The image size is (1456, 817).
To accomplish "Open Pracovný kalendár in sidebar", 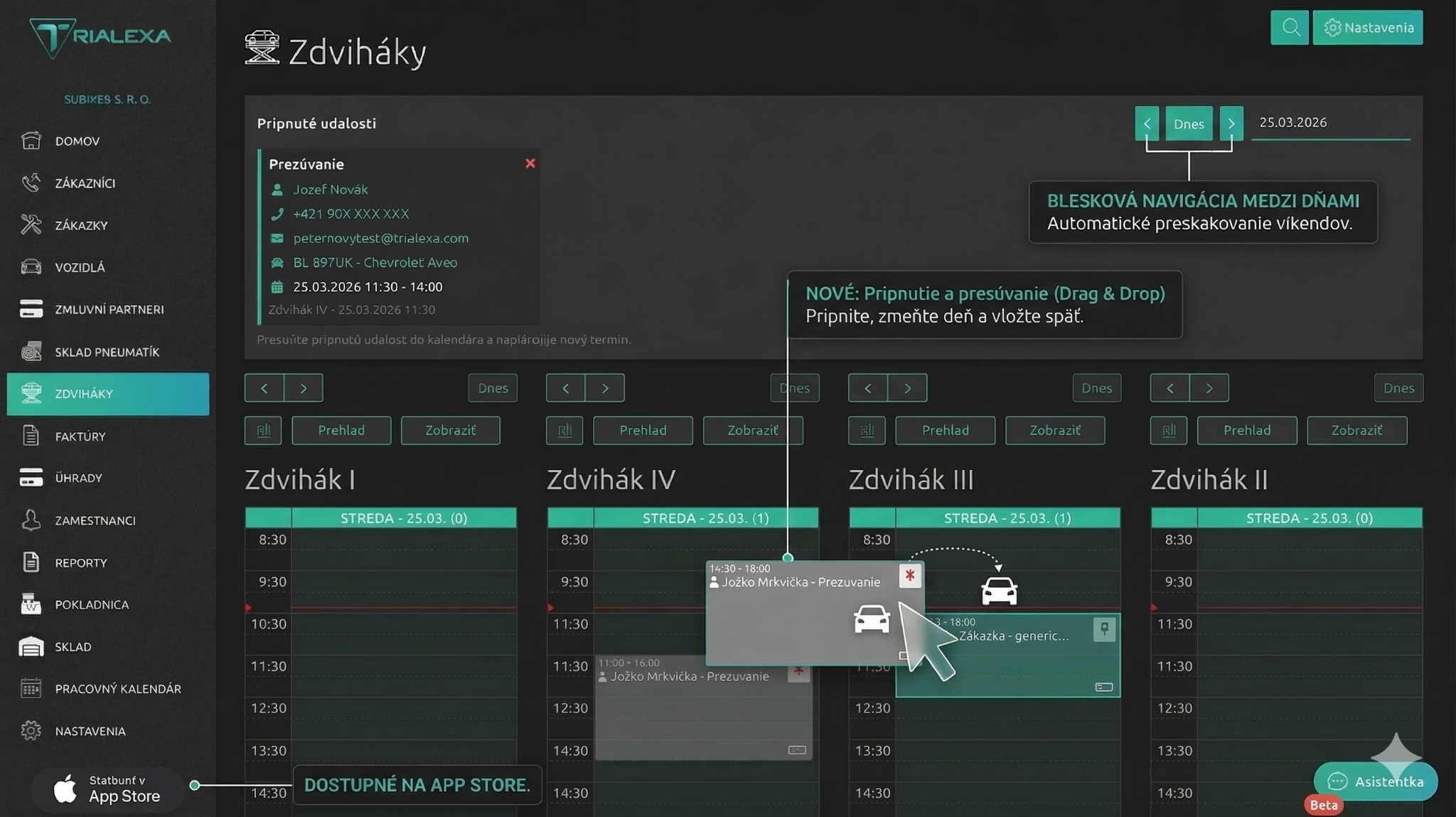I will coord(117,688).
